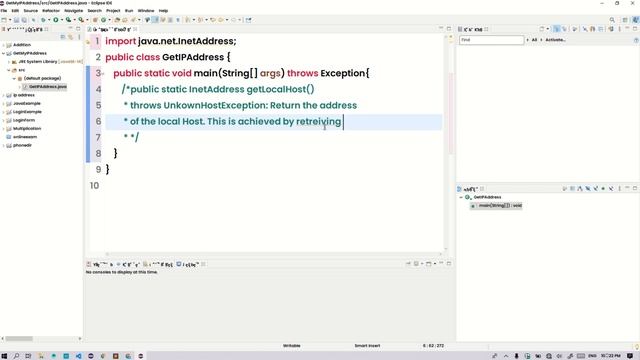Toggle Link with Editor in Package Explorer
Screen dimensions: 640x360
pyautogui.click(x=71, y=37)
